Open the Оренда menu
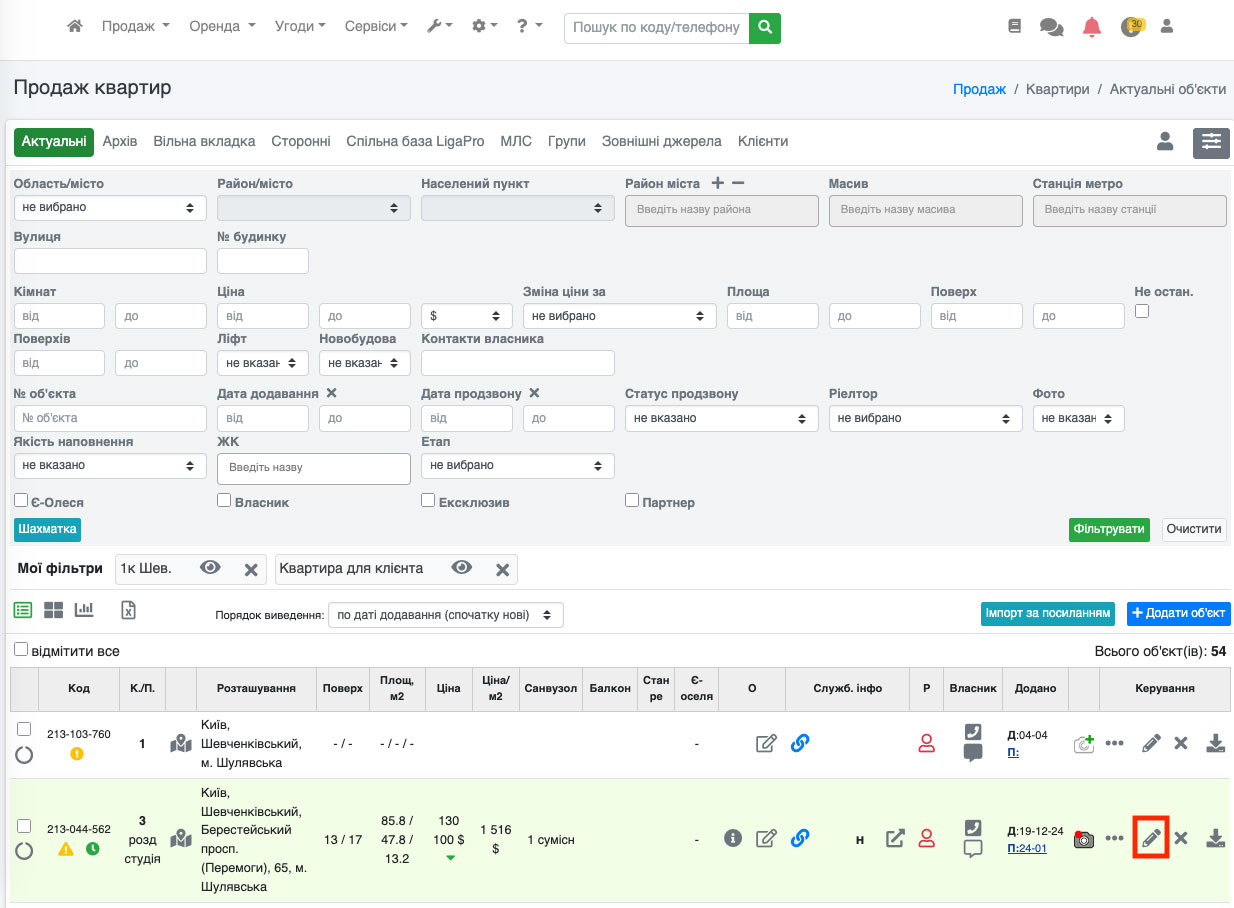 [222, 27]
